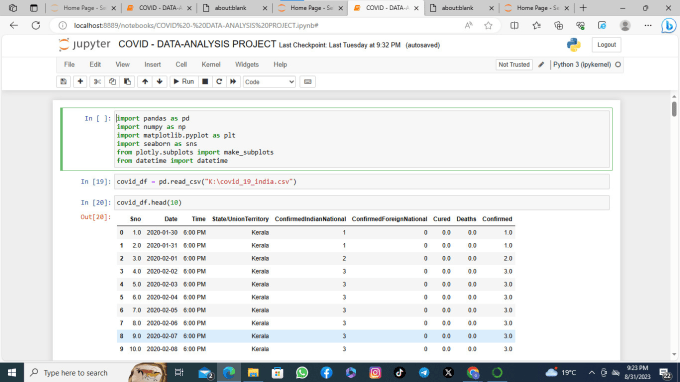Viewport: 680px width, 382px height.
Task: Click the Date column header
Action: tap(171, 219)
